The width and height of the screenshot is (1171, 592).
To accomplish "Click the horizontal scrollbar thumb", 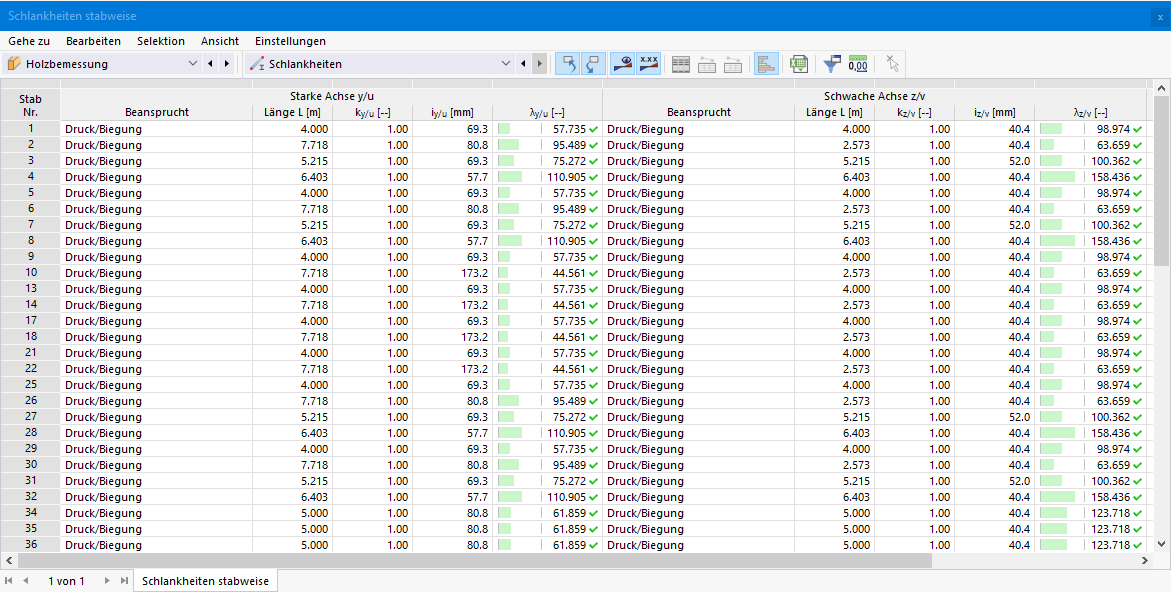I will tap(473, 560).
